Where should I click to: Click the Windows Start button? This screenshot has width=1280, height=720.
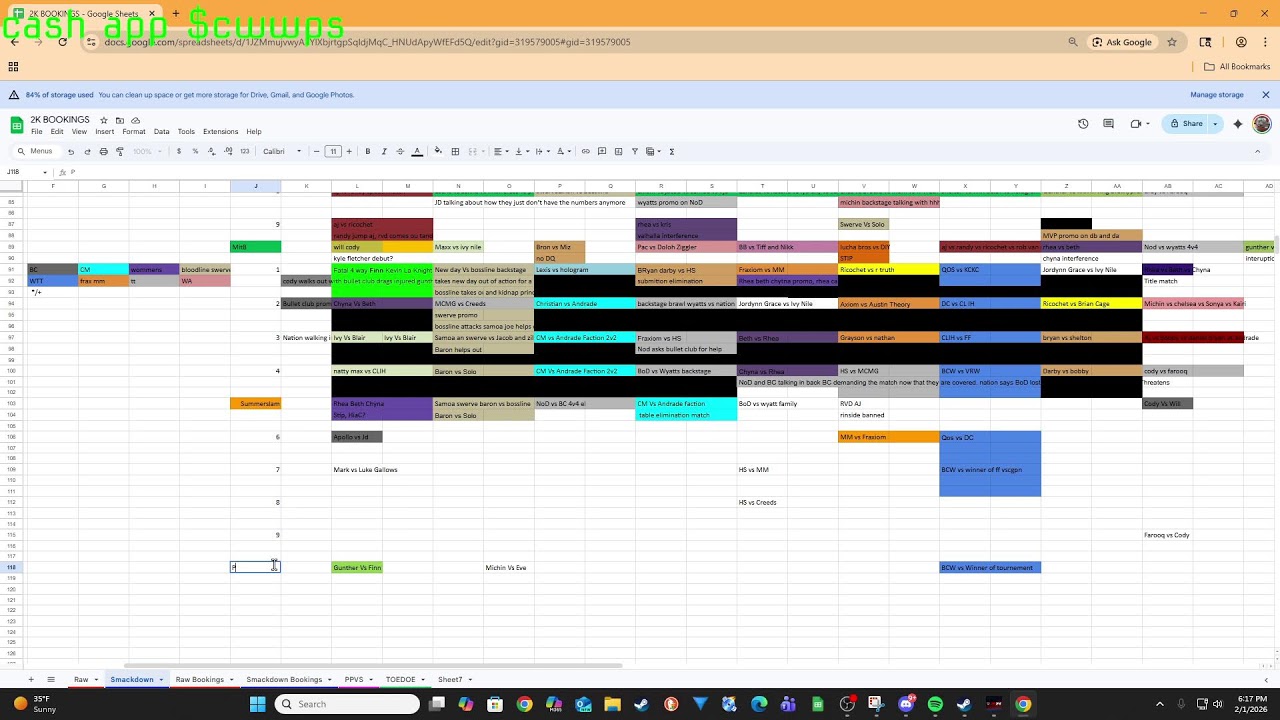[257, 704]
